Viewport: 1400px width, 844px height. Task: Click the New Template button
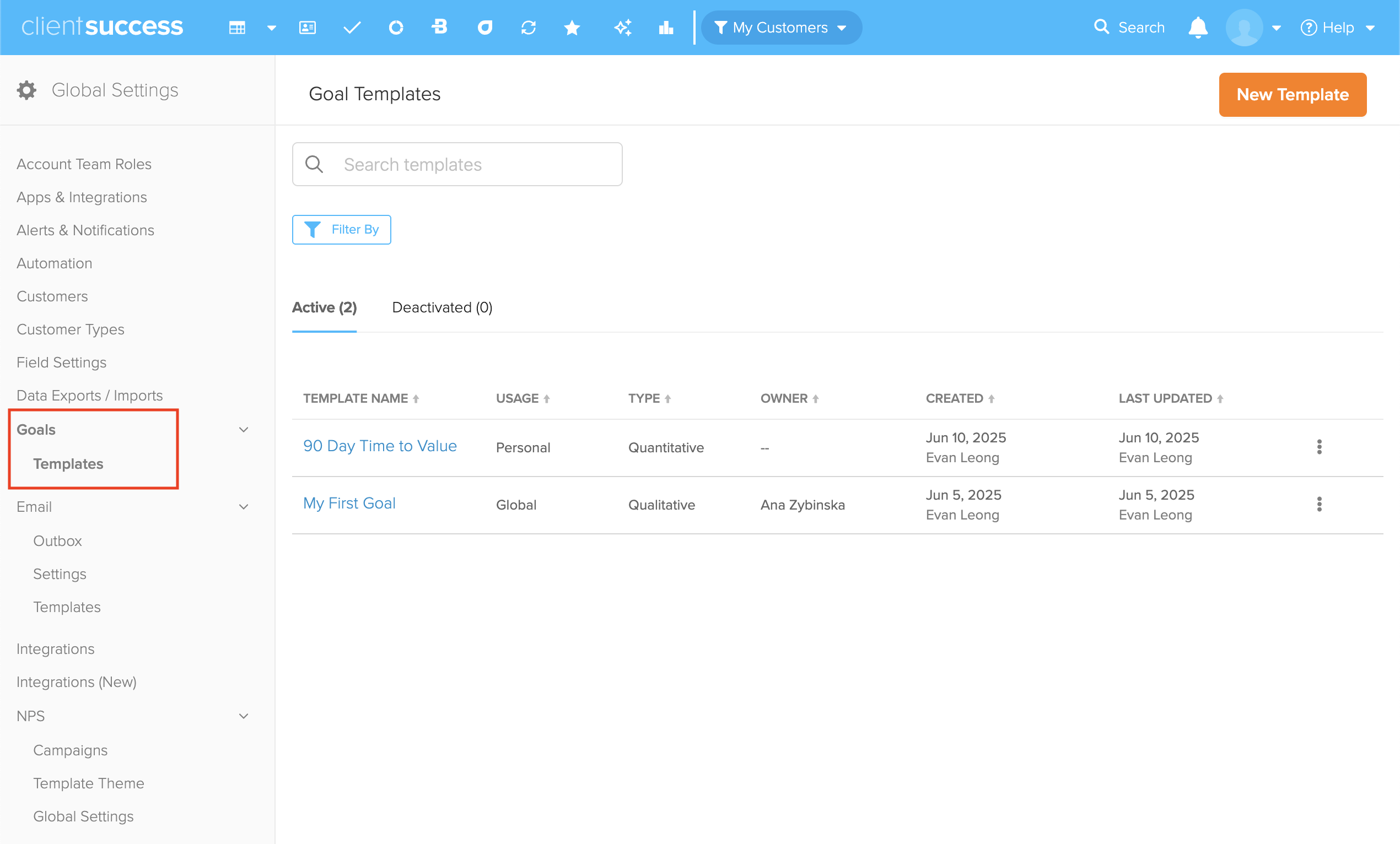(x=1293, y=94)
